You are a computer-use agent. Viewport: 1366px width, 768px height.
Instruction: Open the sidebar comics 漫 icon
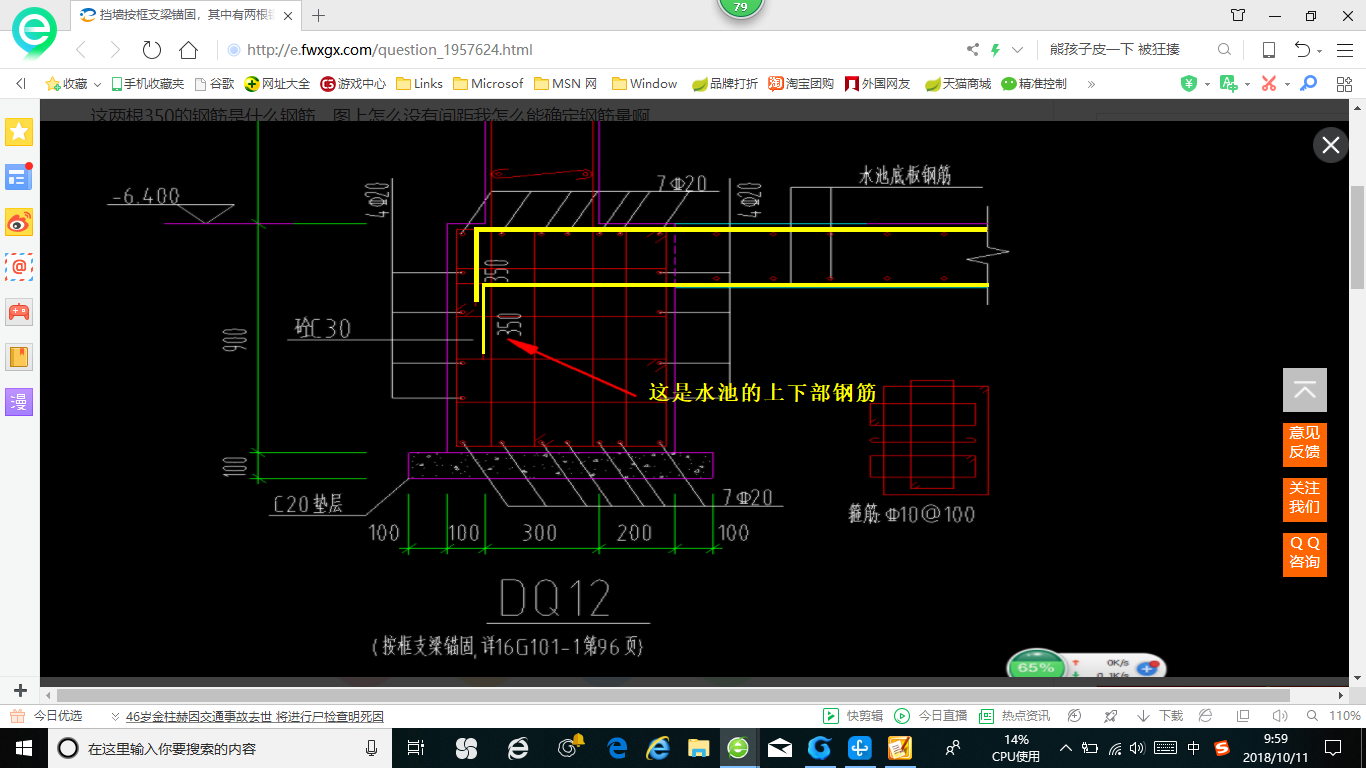click(x=19, y=402)
